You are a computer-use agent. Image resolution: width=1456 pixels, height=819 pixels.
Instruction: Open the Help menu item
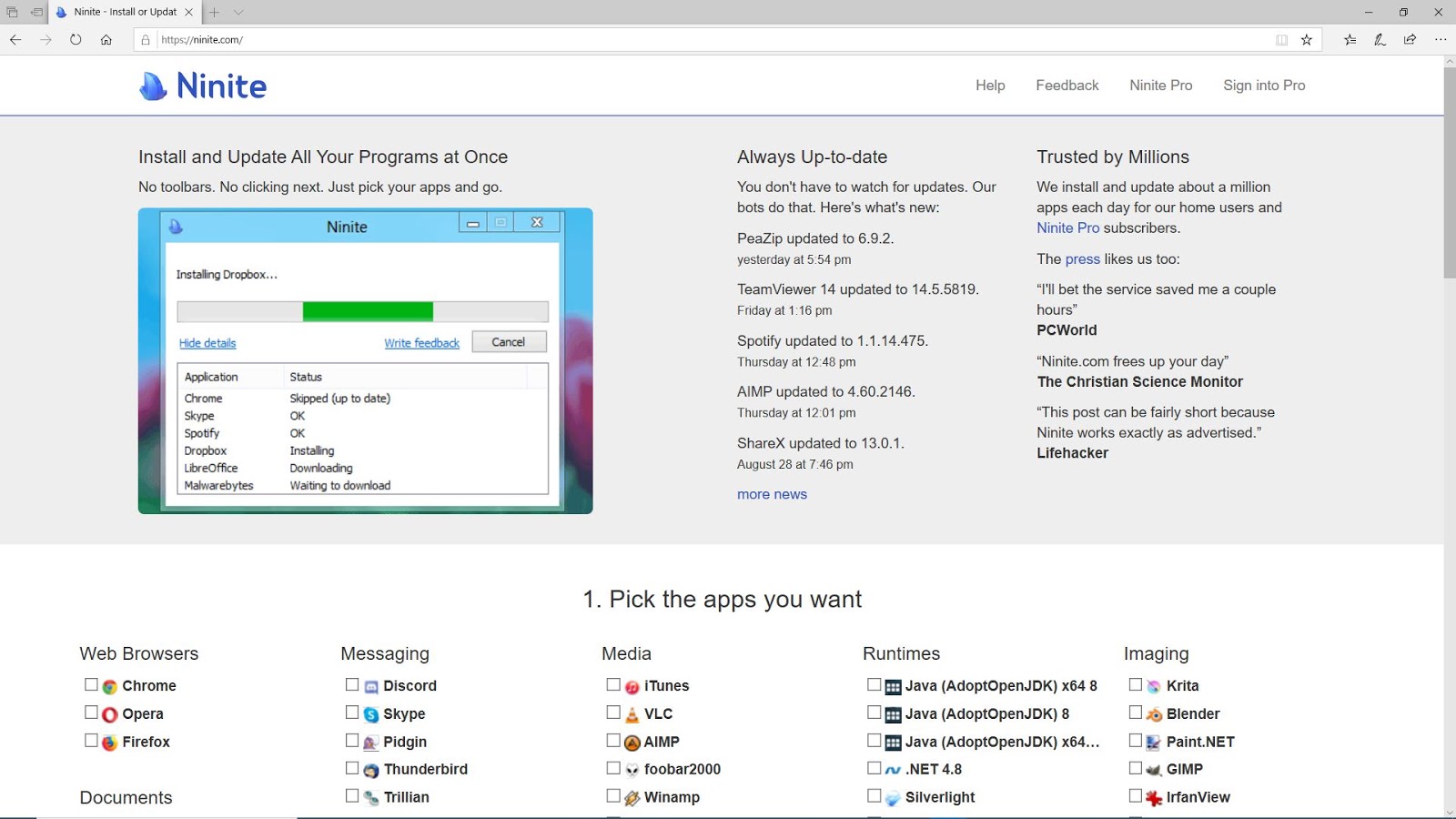990,86
